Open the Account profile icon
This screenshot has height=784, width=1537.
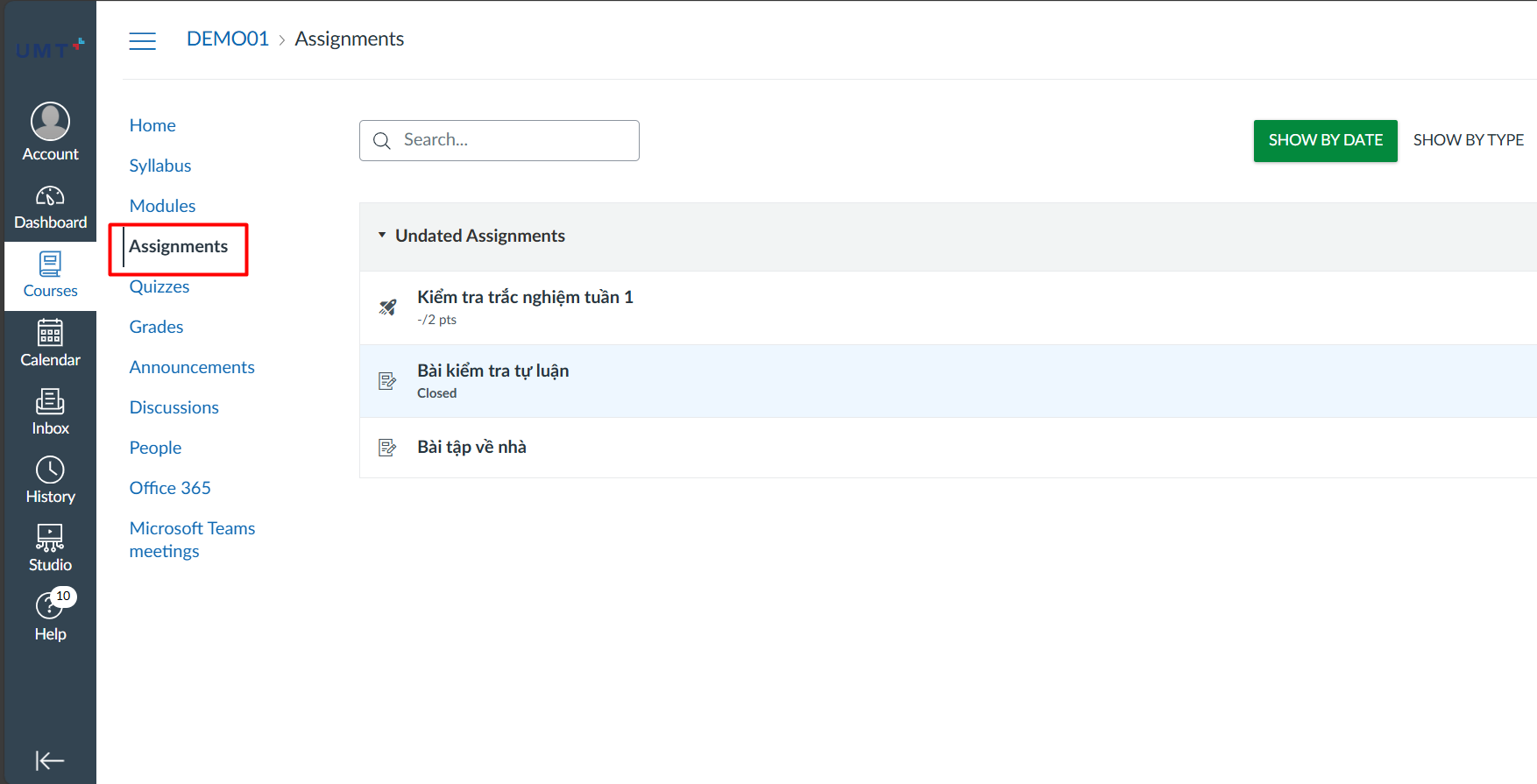point(50,123)
